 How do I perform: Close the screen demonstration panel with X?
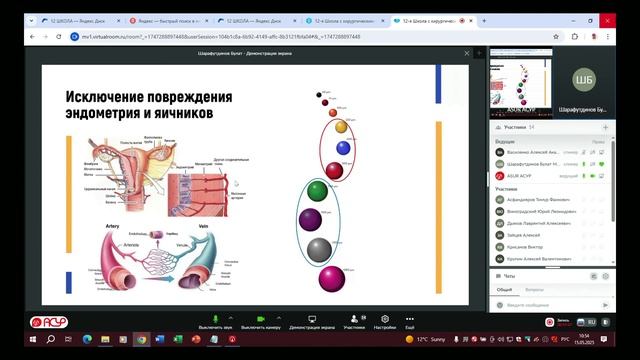pyautogui.click(x=467, y=53)
